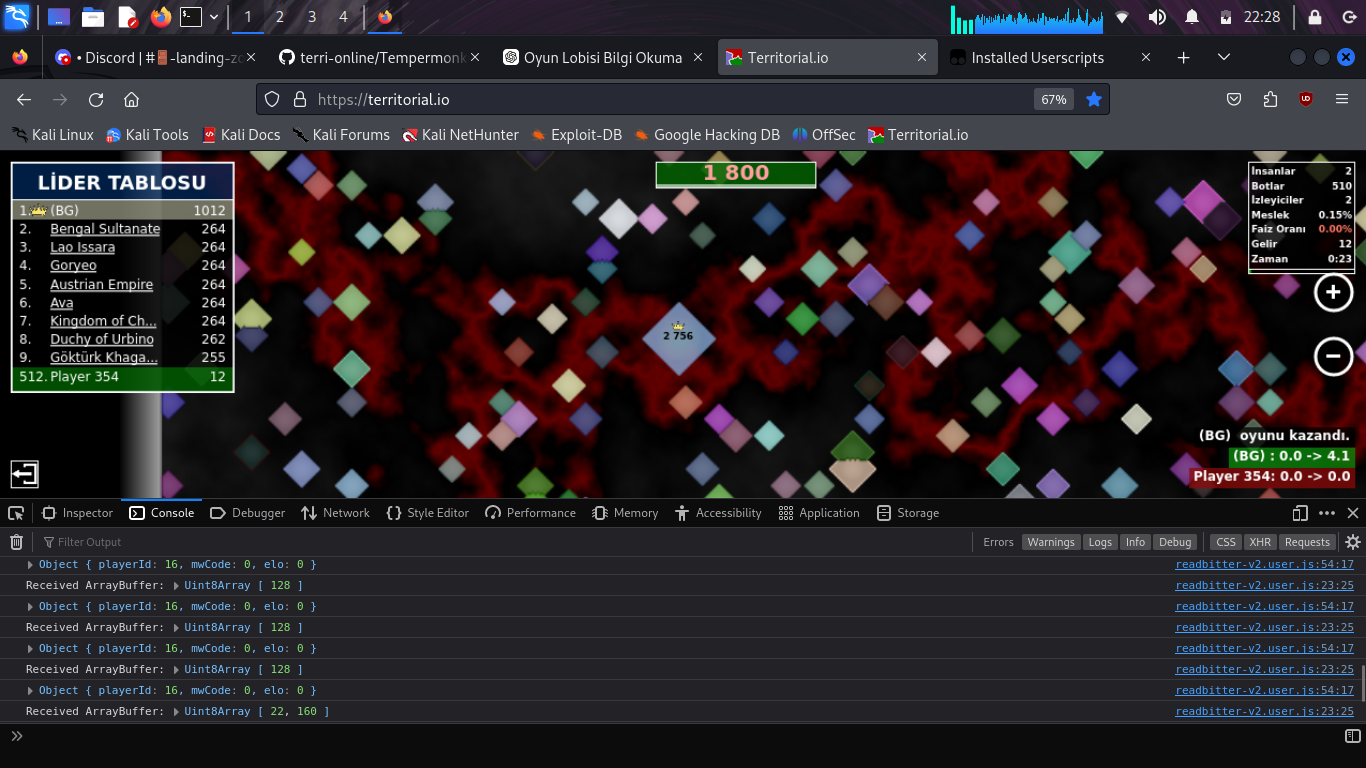Toggle the split console sidebar icon

pos(1353,736)
